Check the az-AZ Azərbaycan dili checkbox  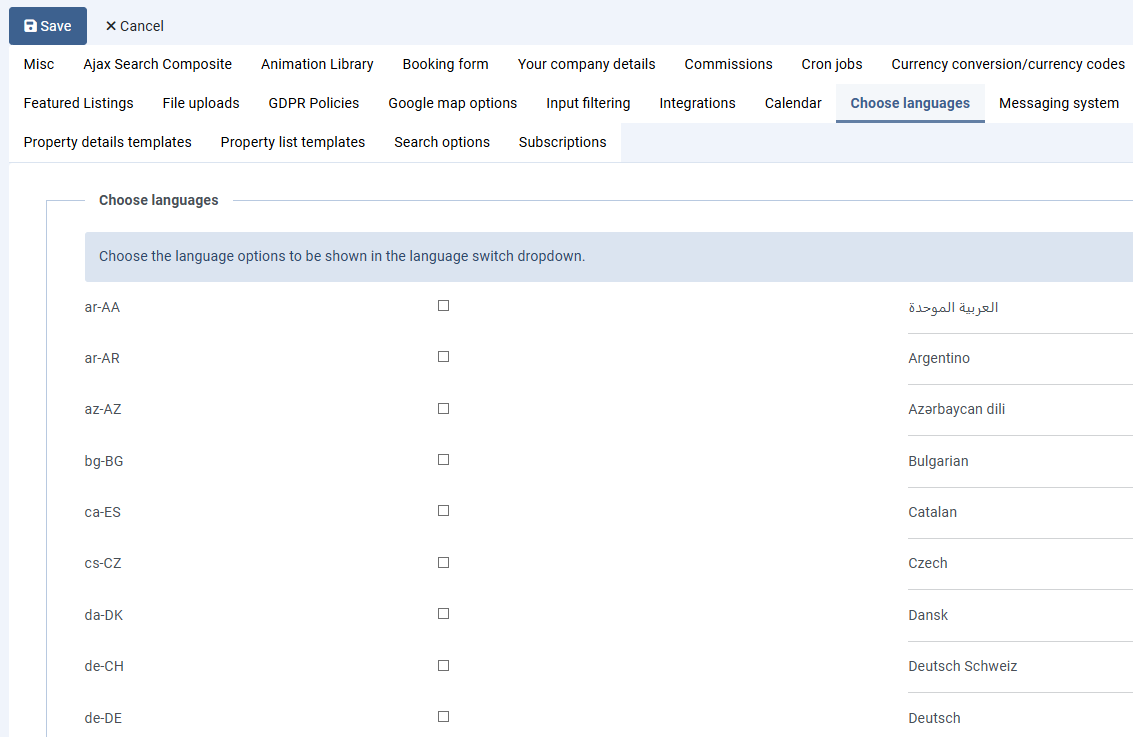(x=443, y=409)
